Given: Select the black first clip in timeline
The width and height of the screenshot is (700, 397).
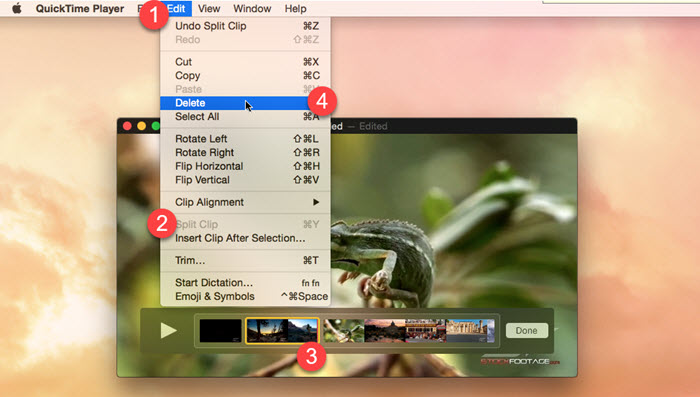Looking at the screenshot, I should (221, 330).
